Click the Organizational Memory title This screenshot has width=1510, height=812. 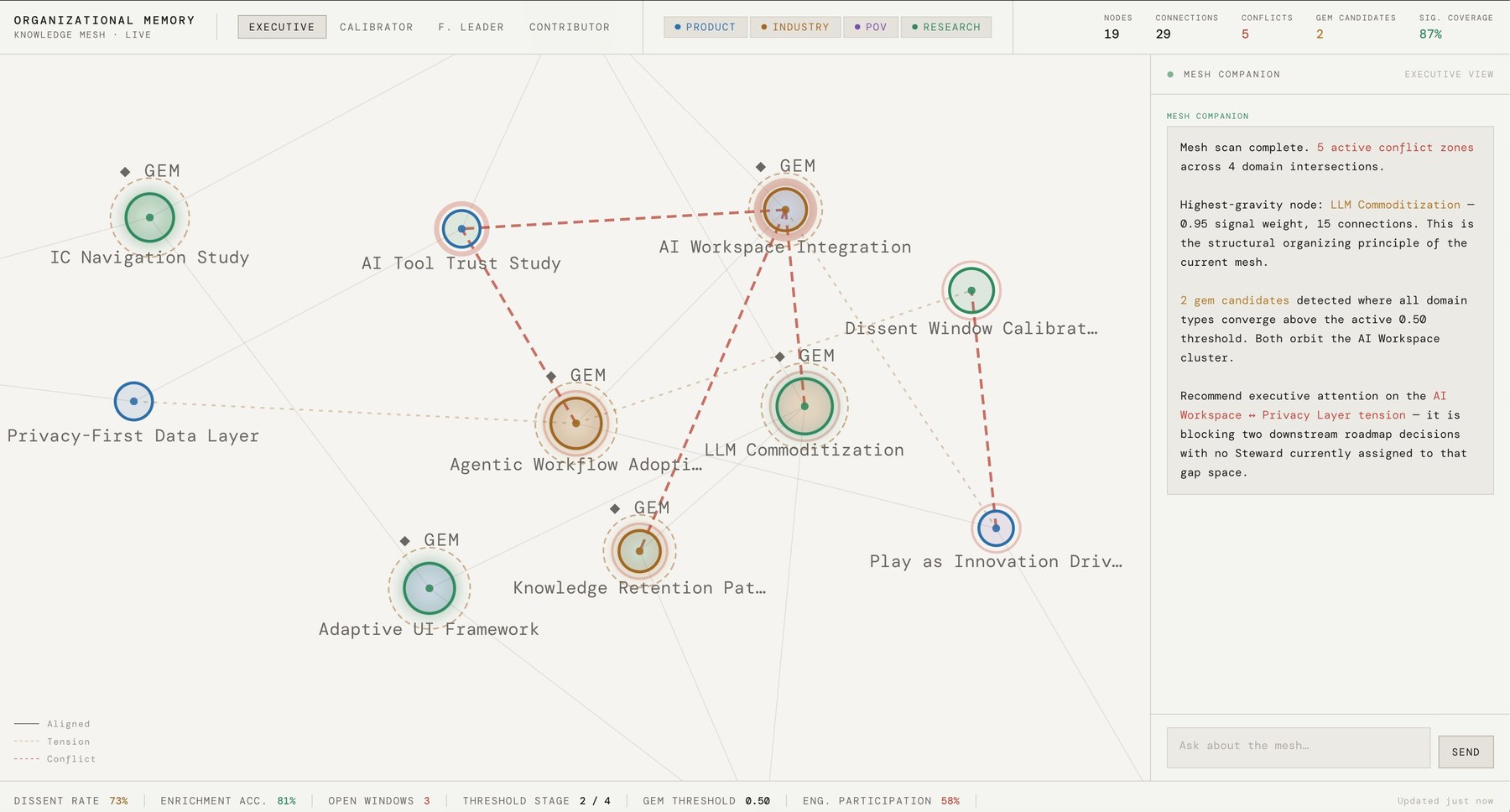(x=104, y=20)
